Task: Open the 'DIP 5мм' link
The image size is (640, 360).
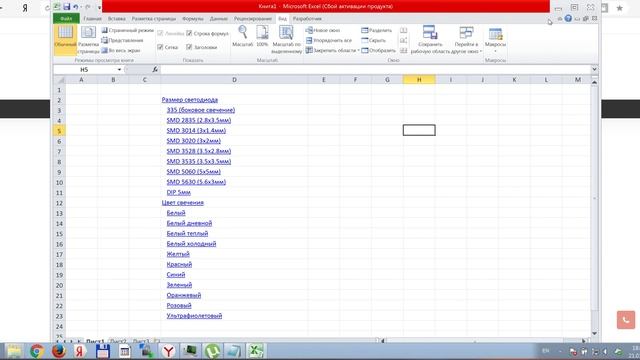Action: (178, 192)
